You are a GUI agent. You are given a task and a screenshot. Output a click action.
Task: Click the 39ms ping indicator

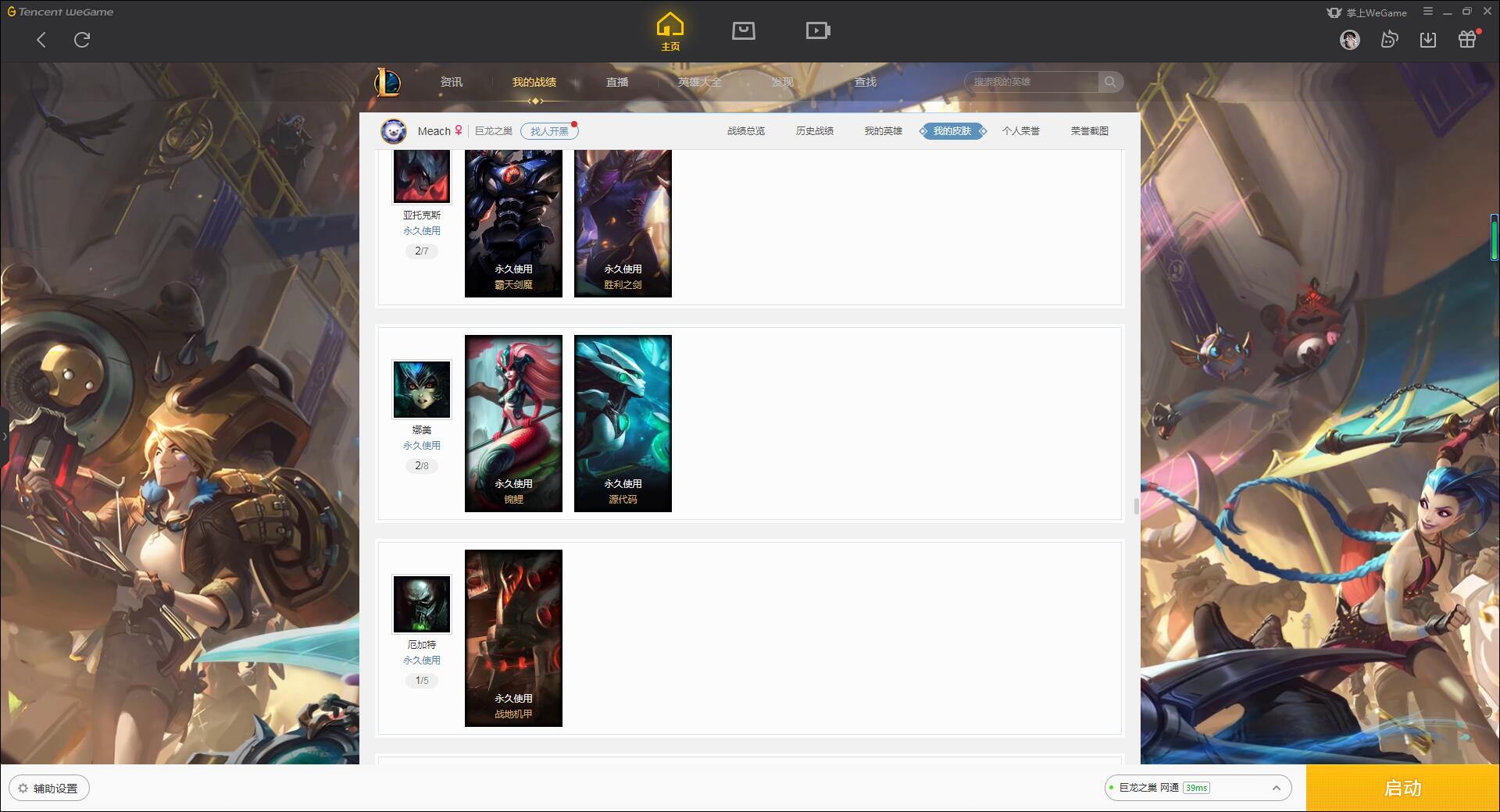(x=1196, y=788)
